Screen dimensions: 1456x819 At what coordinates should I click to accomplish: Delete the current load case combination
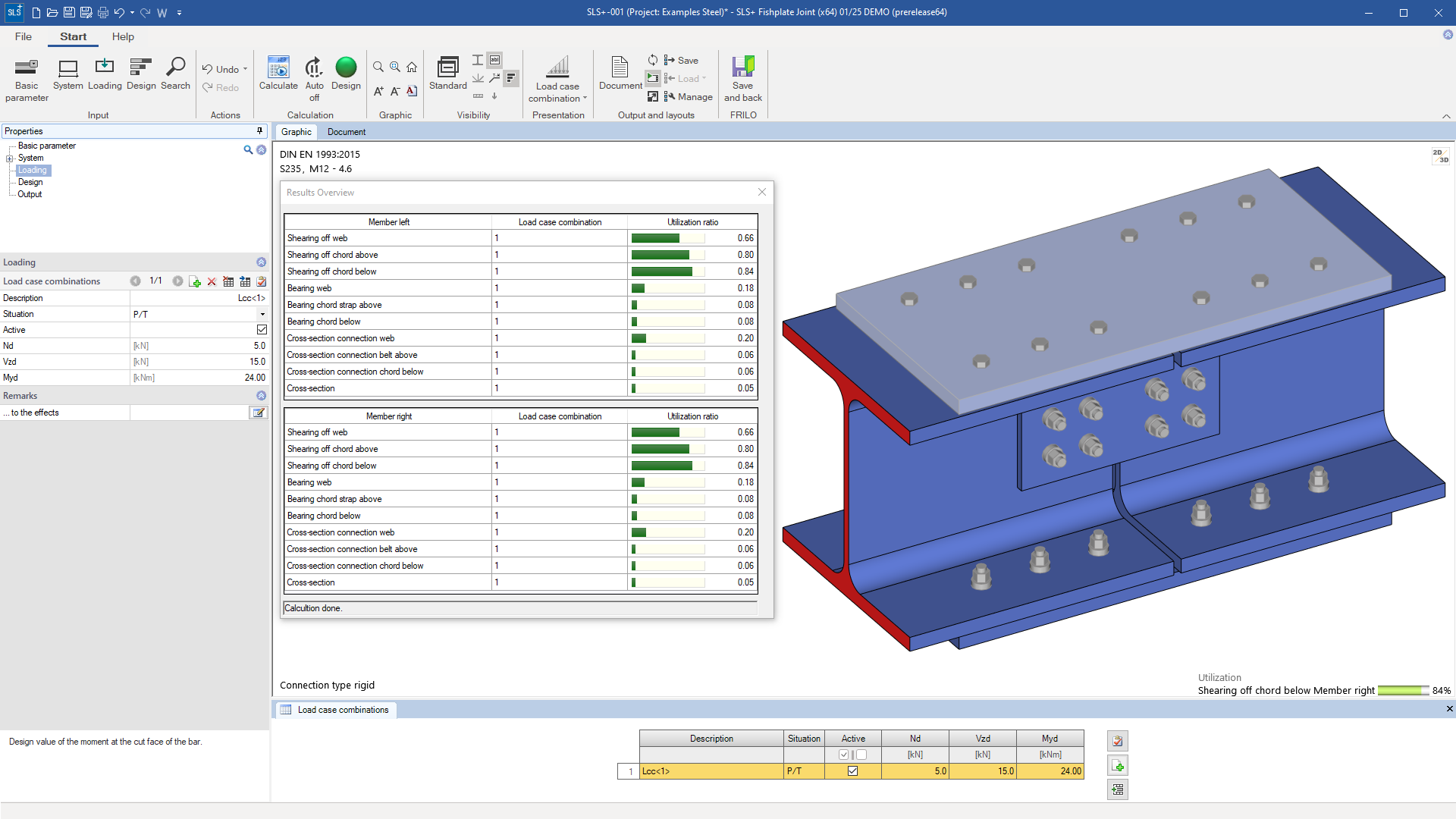click(212, 281)
